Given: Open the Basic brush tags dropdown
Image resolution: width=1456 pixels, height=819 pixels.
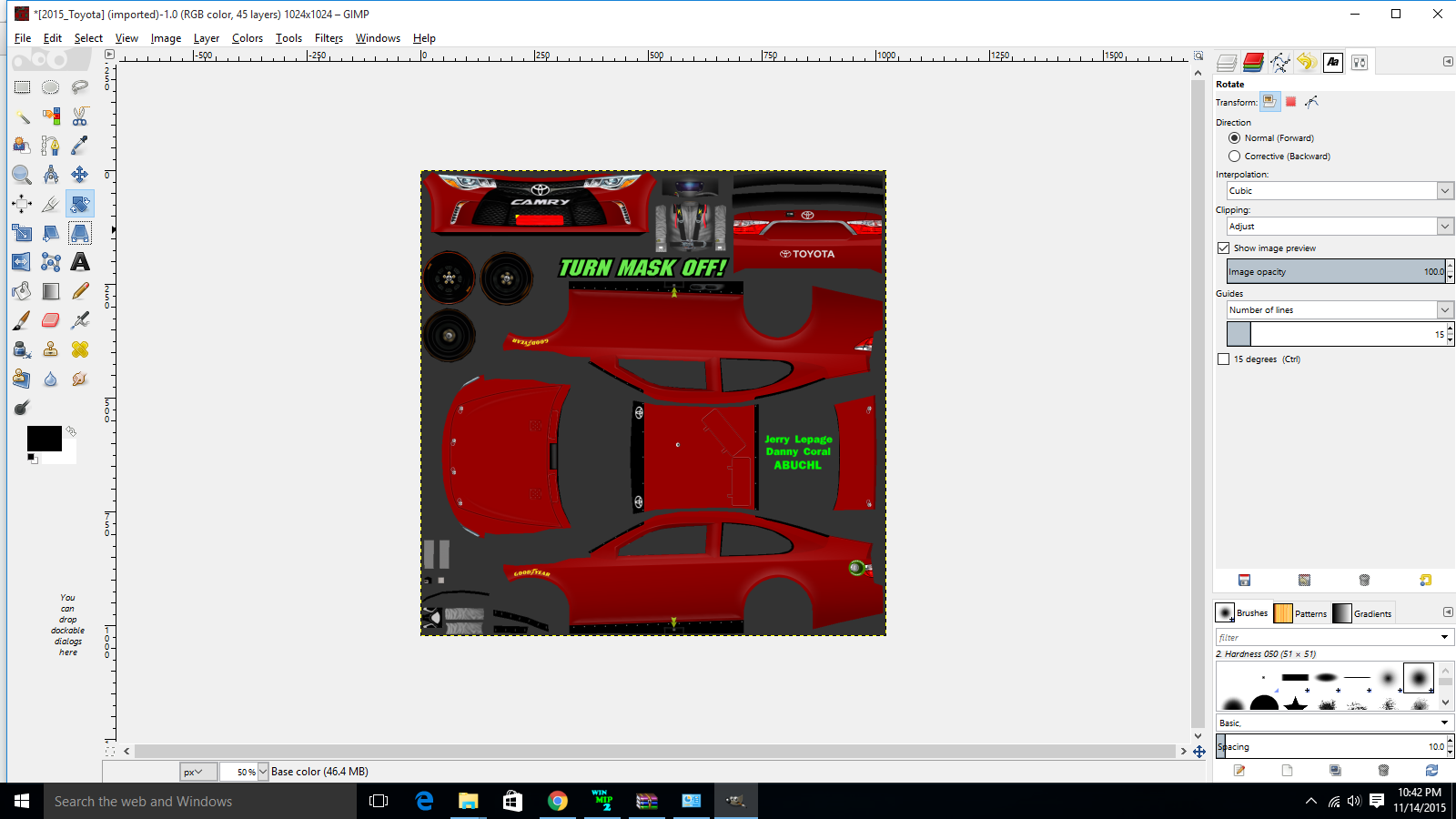Looking at the screenshot, I should pyautogui.click(x=1444, y=723).
